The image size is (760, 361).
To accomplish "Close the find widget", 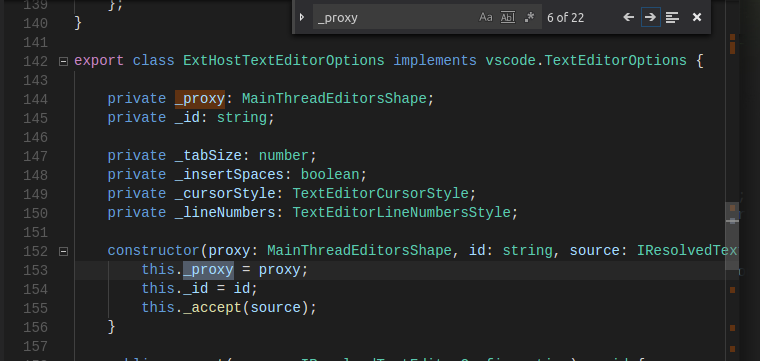I will (x=697, y=17).
